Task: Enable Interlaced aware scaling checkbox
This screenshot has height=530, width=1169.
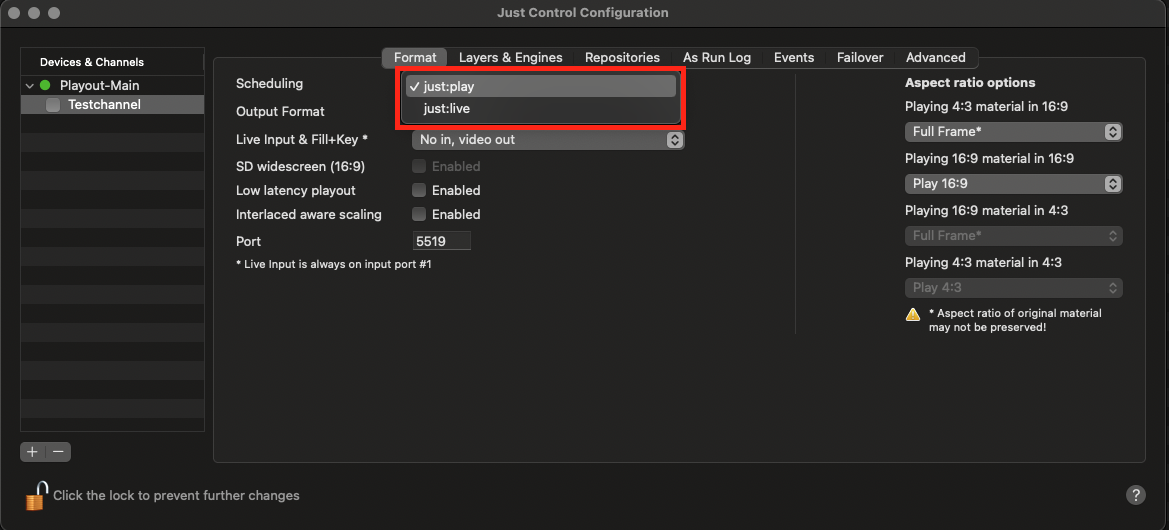Action: coord(419,214)
